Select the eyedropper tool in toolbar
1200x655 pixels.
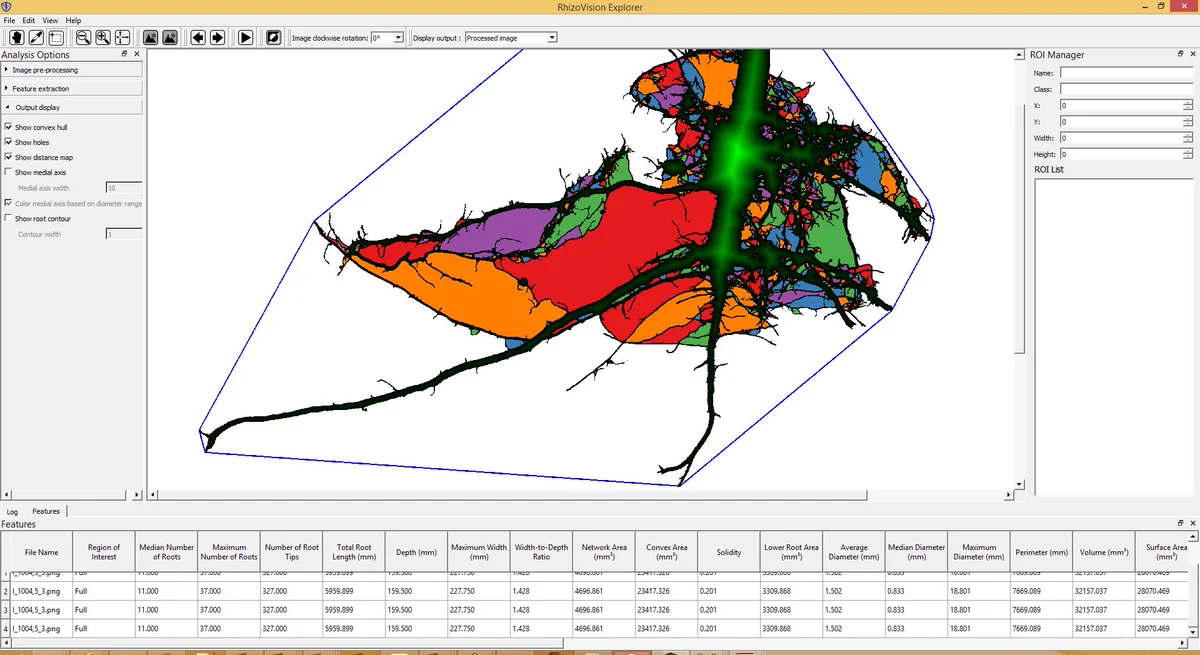coord(36,37)
